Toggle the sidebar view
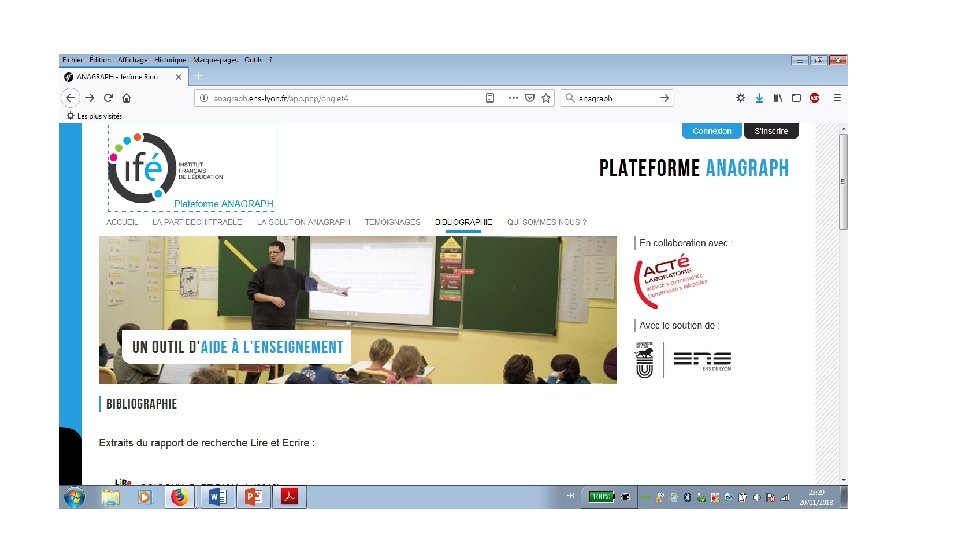 coord(796,98)
